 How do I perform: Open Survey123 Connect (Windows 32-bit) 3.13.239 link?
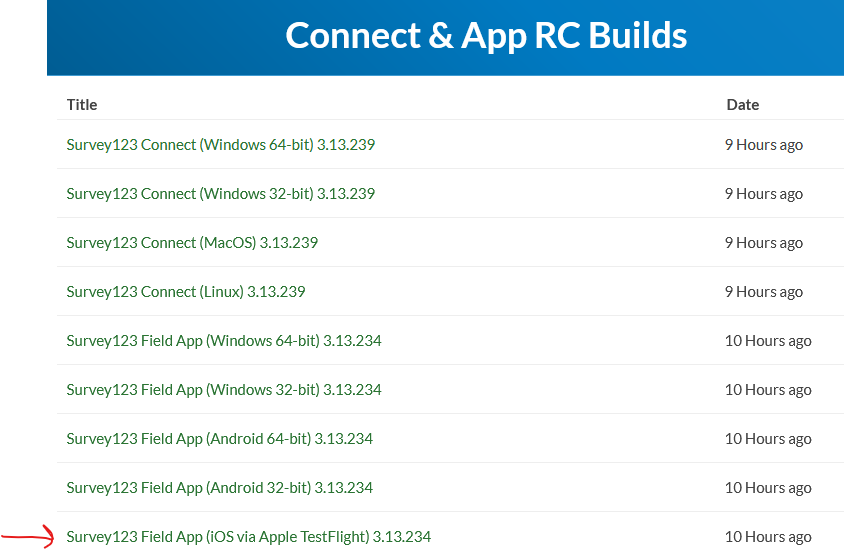click(x=221, y=194)
